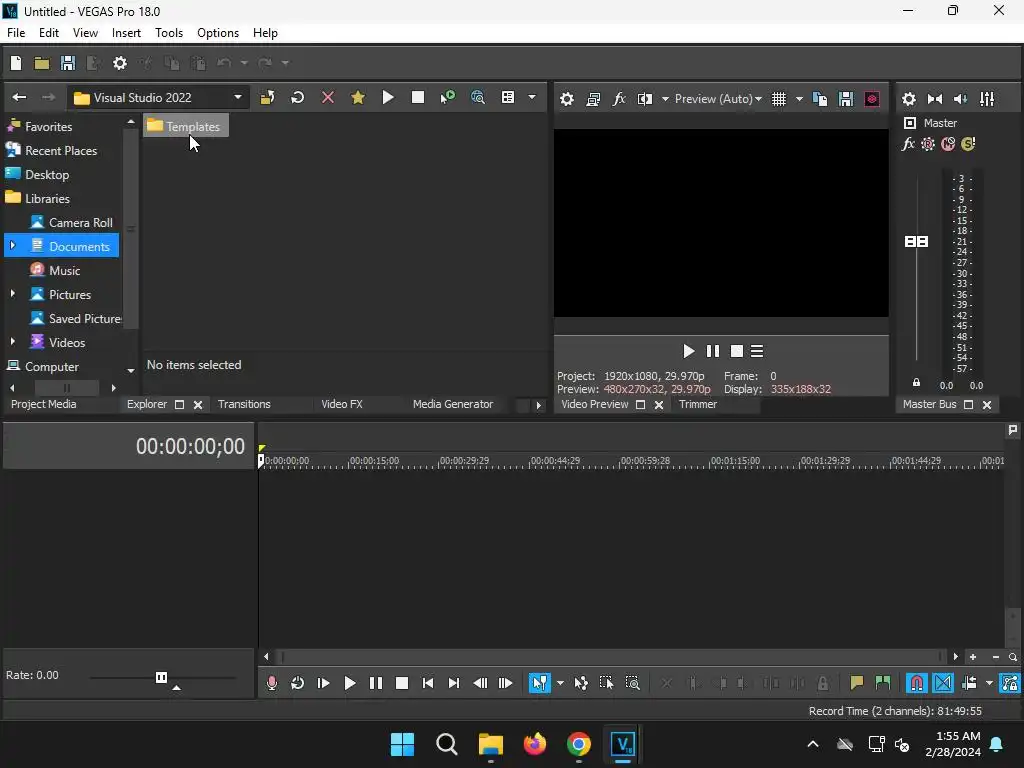Expand the Documents tree node
Viewport: 1024px width, 768px height.
pos(12,246)
